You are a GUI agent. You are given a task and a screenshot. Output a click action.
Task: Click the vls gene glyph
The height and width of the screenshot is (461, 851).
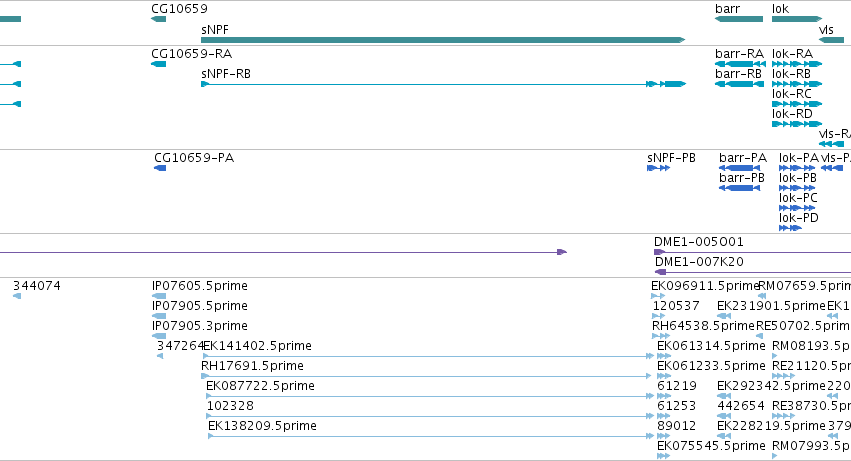831,40
